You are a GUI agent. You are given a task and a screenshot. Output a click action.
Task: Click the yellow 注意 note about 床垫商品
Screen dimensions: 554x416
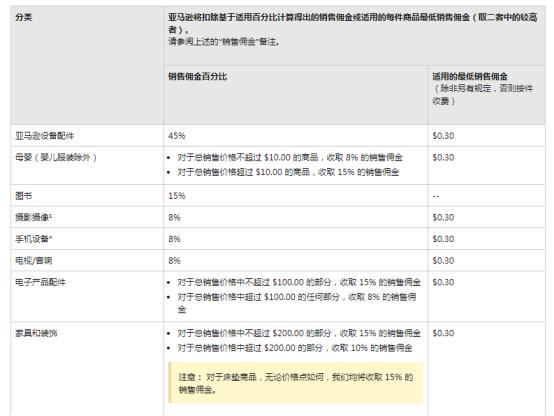(296, 383)
